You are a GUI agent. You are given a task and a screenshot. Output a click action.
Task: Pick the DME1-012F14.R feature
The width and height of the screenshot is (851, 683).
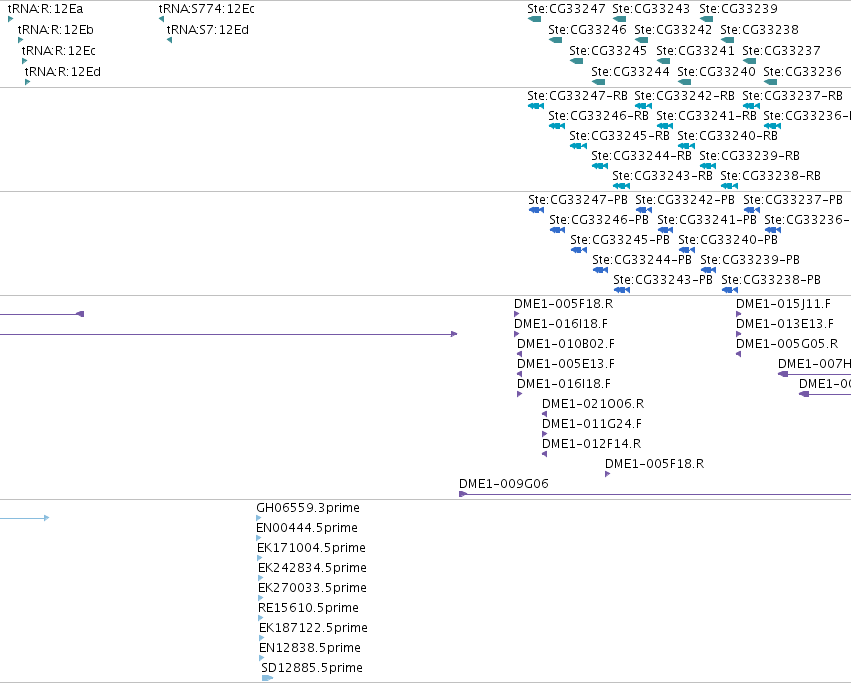point(592,444)
